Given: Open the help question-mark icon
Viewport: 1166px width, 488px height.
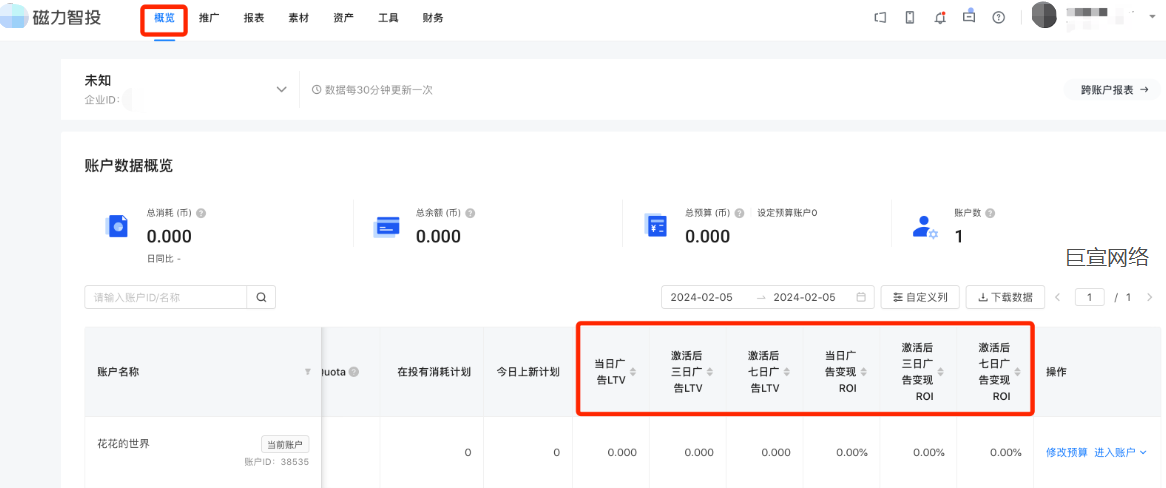Looking at the screenshot, I should 999,18.
